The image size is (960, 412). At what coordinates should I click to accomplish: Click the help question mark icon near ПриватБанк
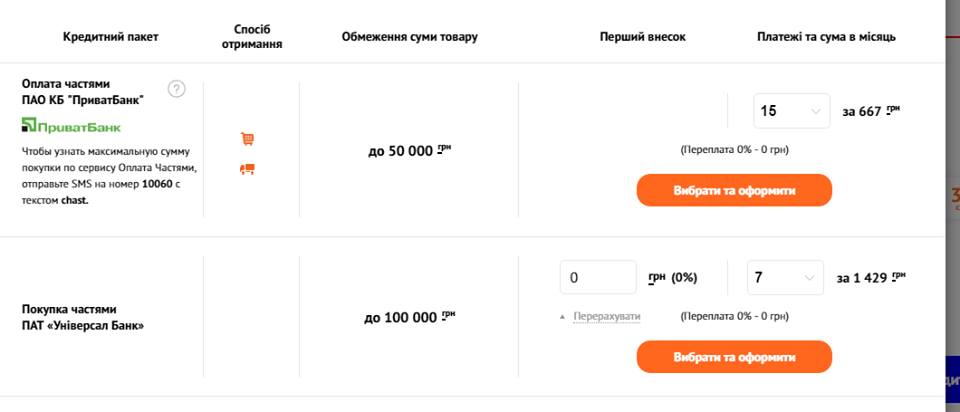pos(176,89)
